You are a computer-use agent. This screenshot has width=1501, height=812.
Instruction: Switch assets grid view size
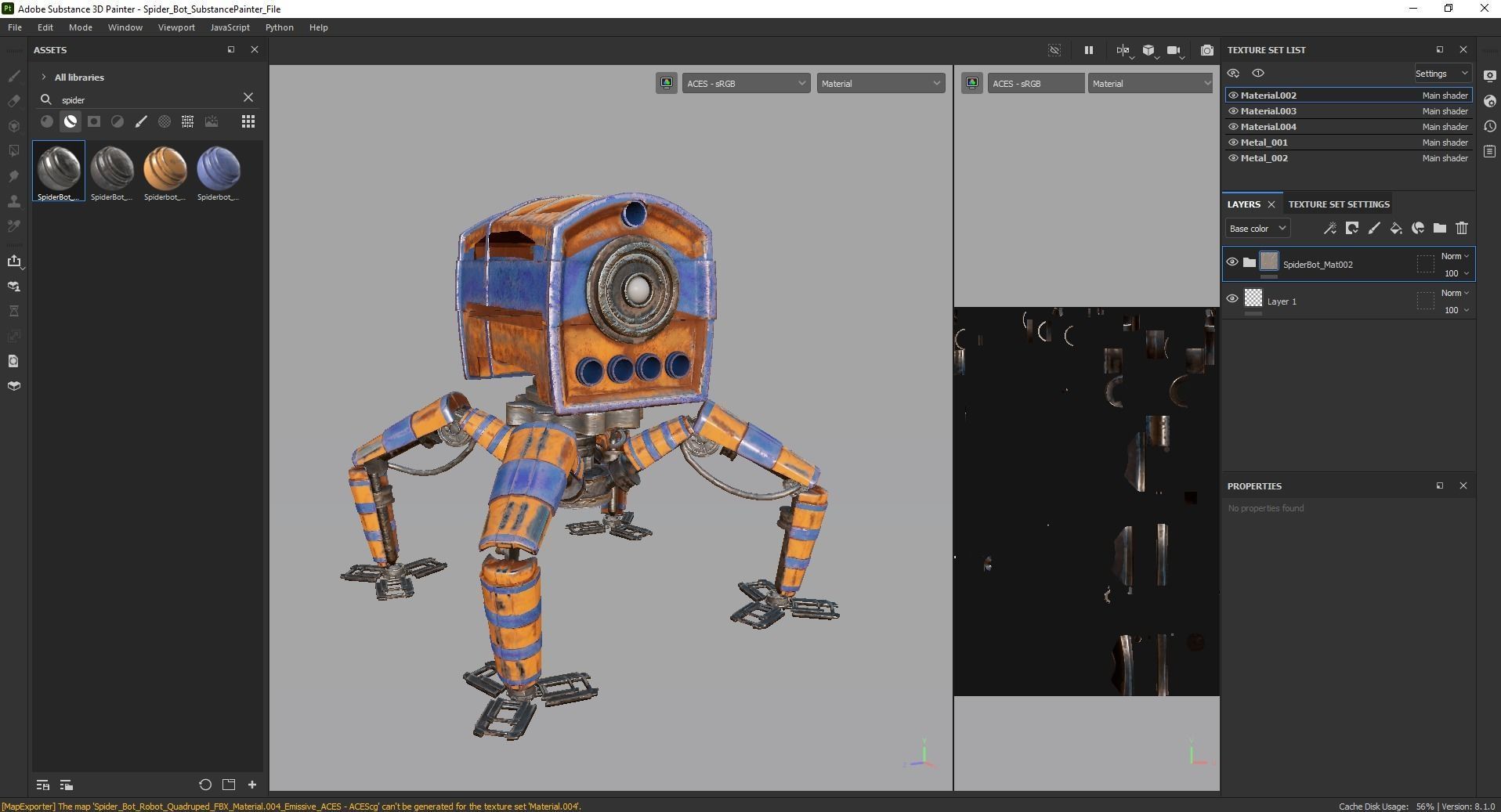[248, 121]
